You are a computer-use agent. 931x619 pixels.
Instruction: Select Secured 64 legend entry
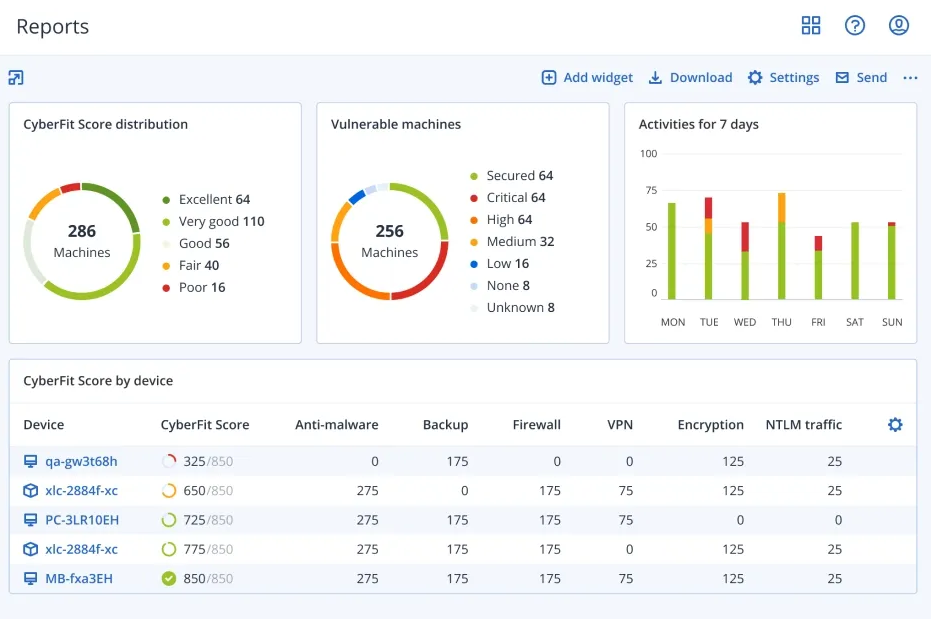pyautogui.click(x=511, y=176)
